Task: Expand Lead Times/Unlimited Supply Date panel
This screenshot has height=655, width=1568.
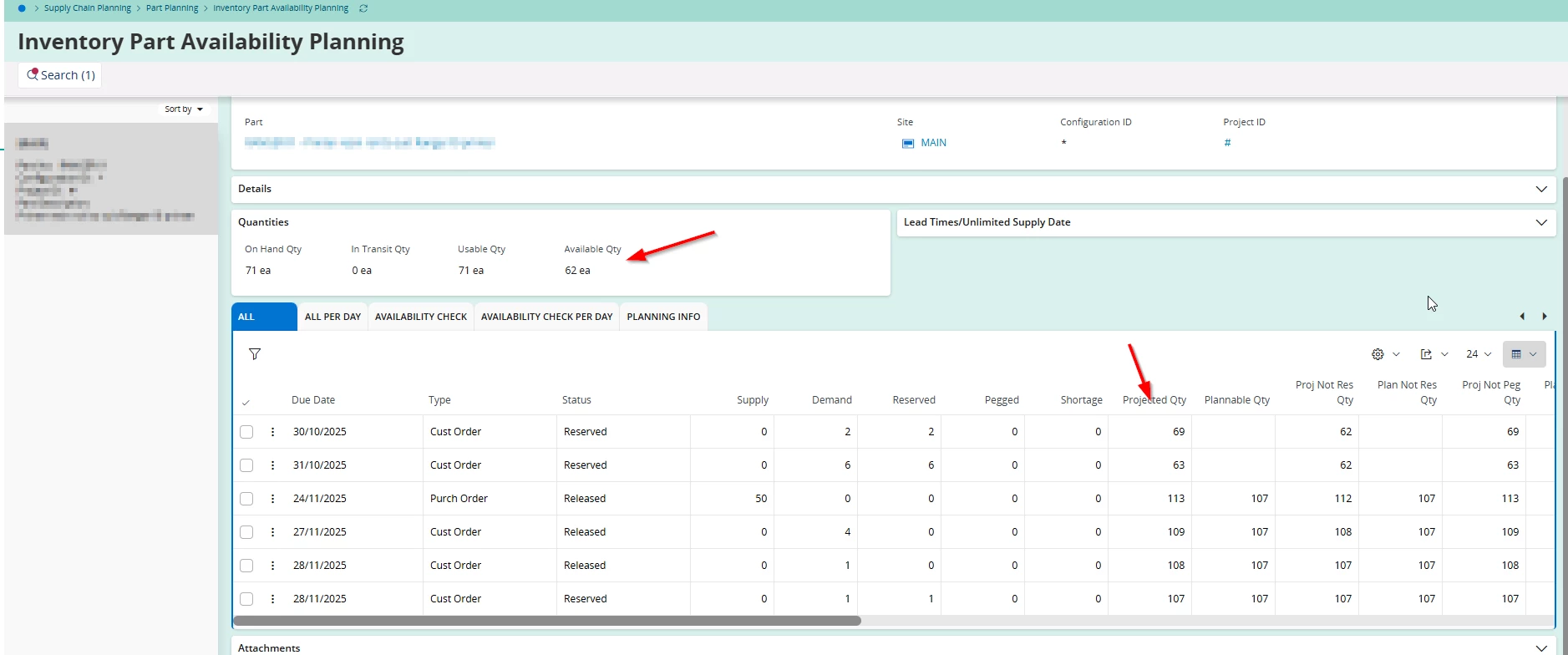Action: pyautogui.click(x=1540, y=222)
